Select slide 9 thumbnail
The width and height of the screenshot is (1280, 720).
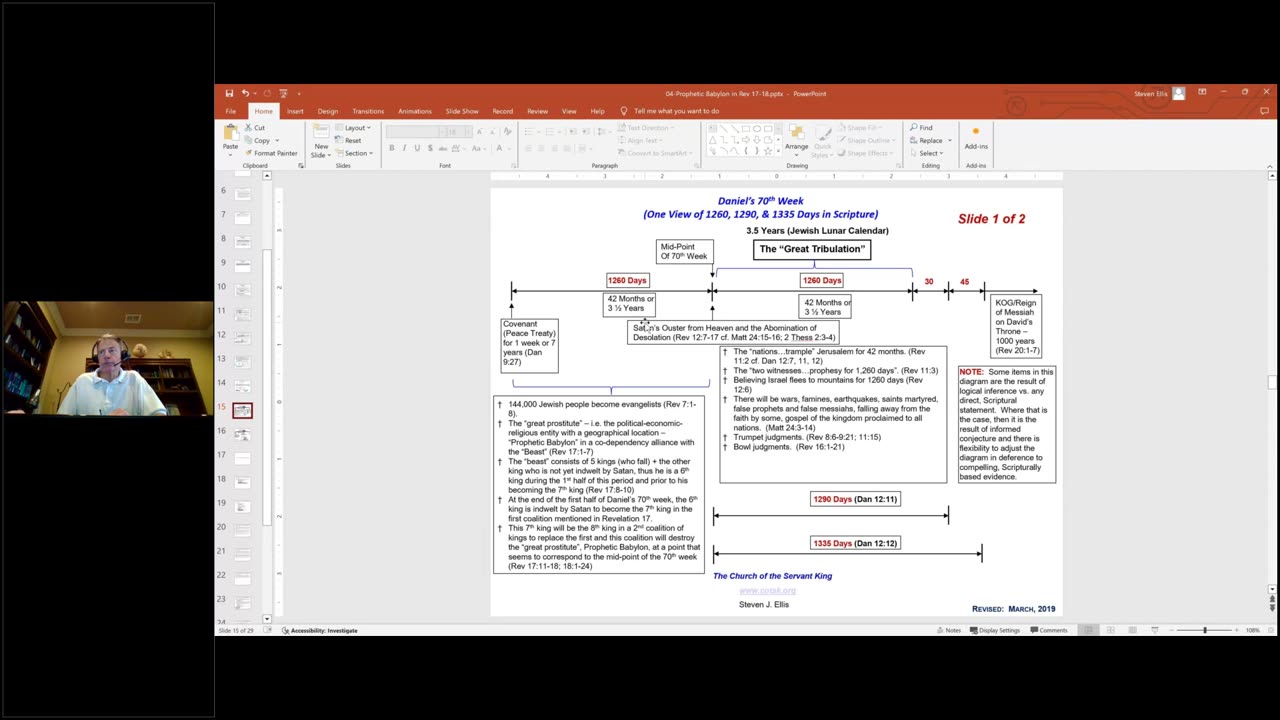click(243, 265)
